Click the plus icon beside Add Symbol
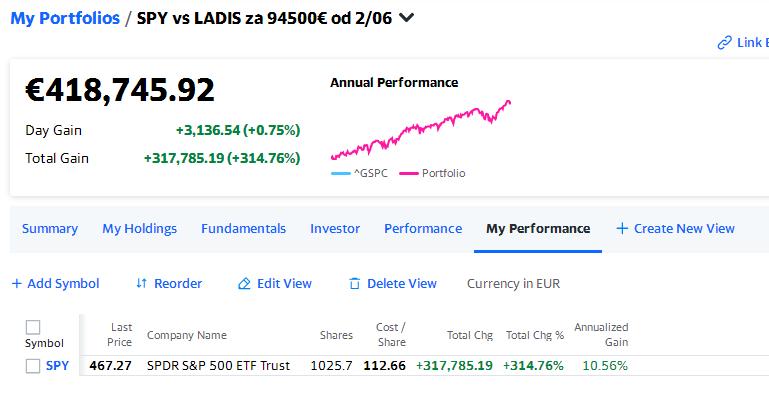The height and width of the screenshot is (403, 769). click(x=17, y=283)
